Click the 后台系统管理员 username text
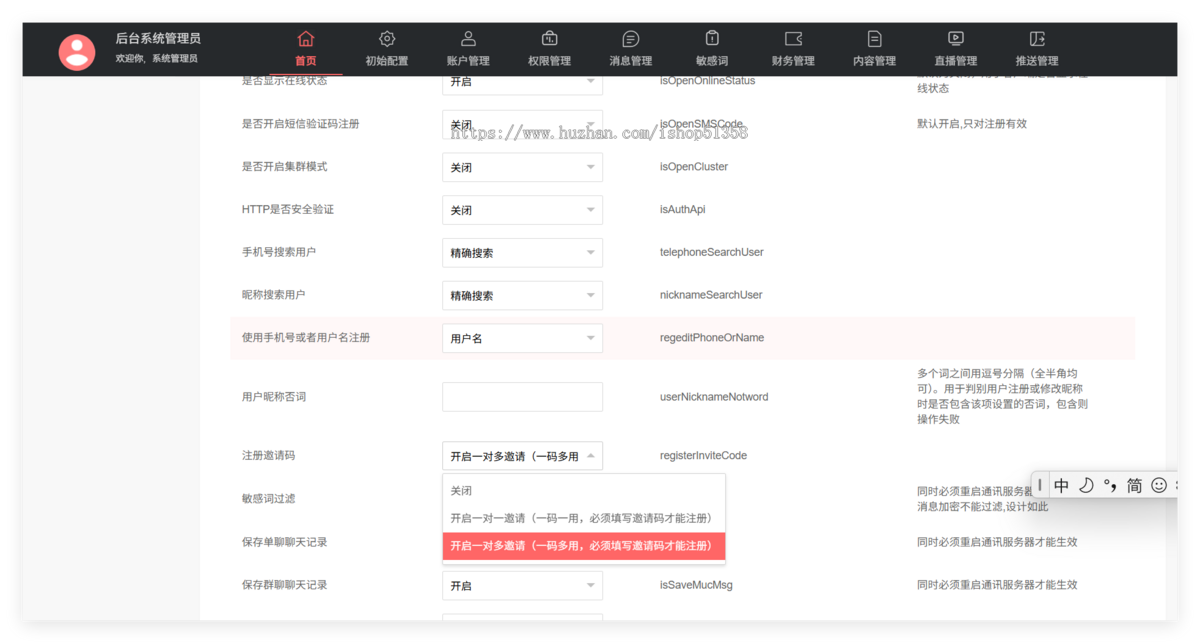Image resolution: width=1200 pixels, height=643 pixels. click(x=158, y=38)
